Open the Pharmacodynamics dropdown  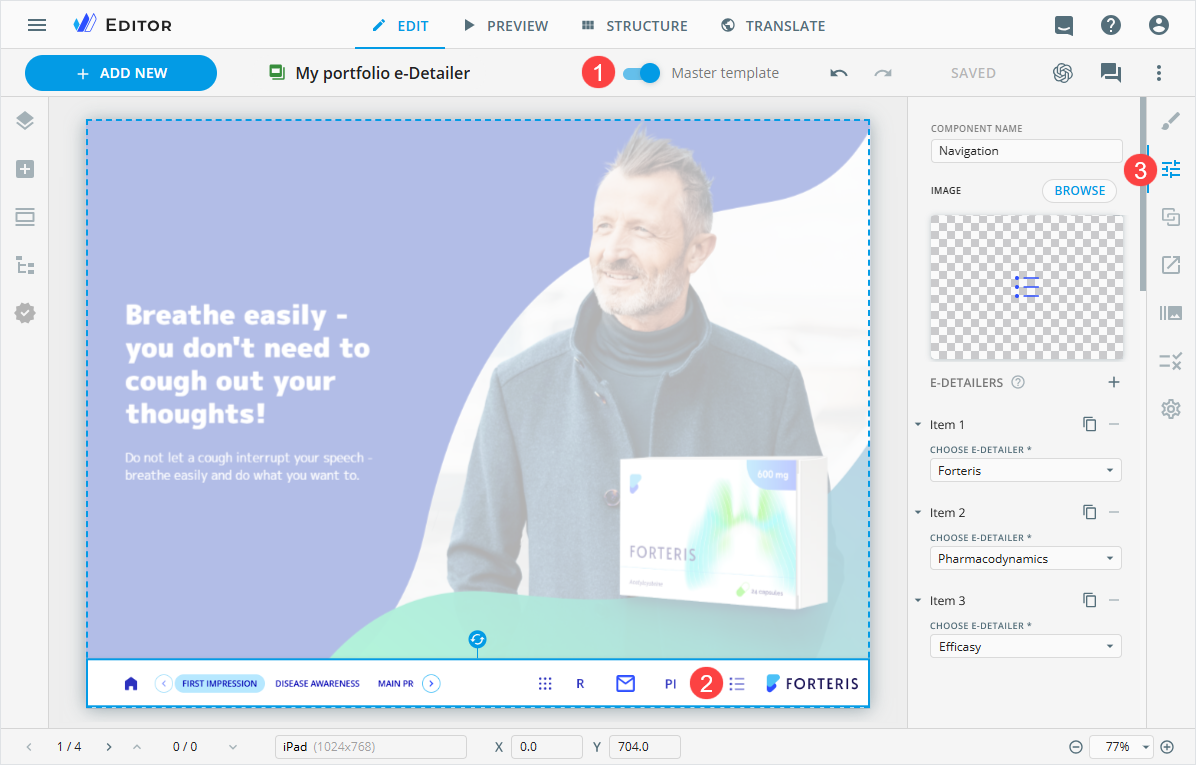point(1026,559)
